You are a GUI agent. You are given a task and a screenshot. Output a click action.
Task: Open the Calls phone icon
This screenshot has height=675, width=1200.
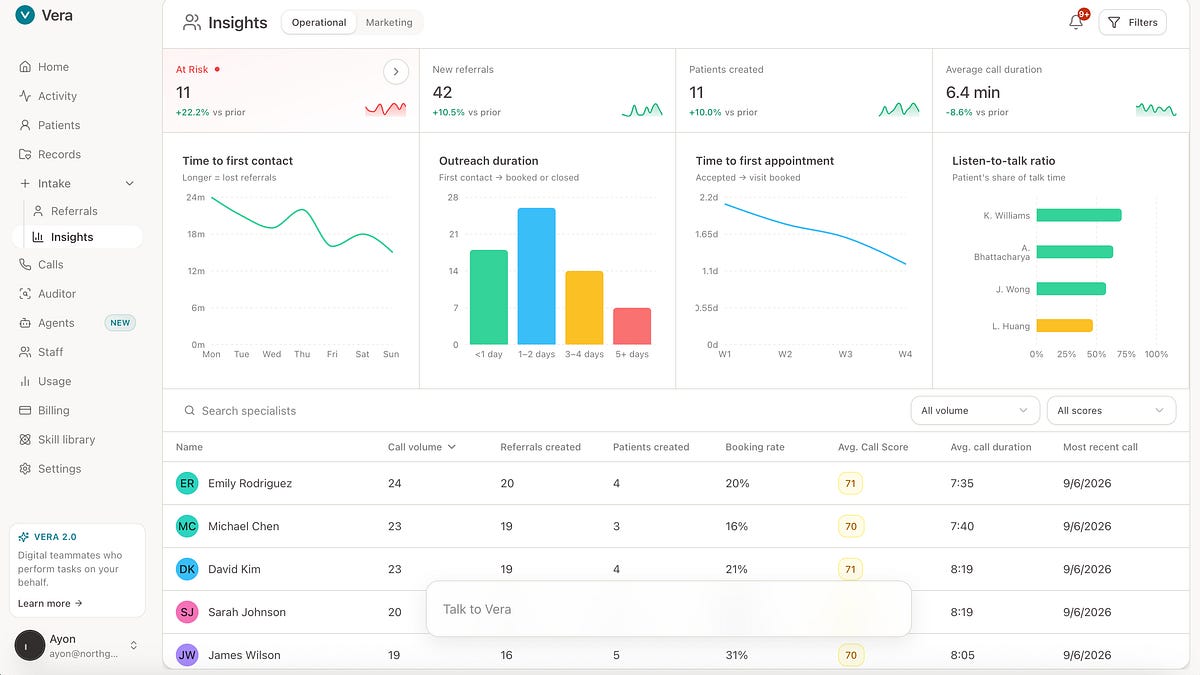pyautogui.click(x=25, y=265)
